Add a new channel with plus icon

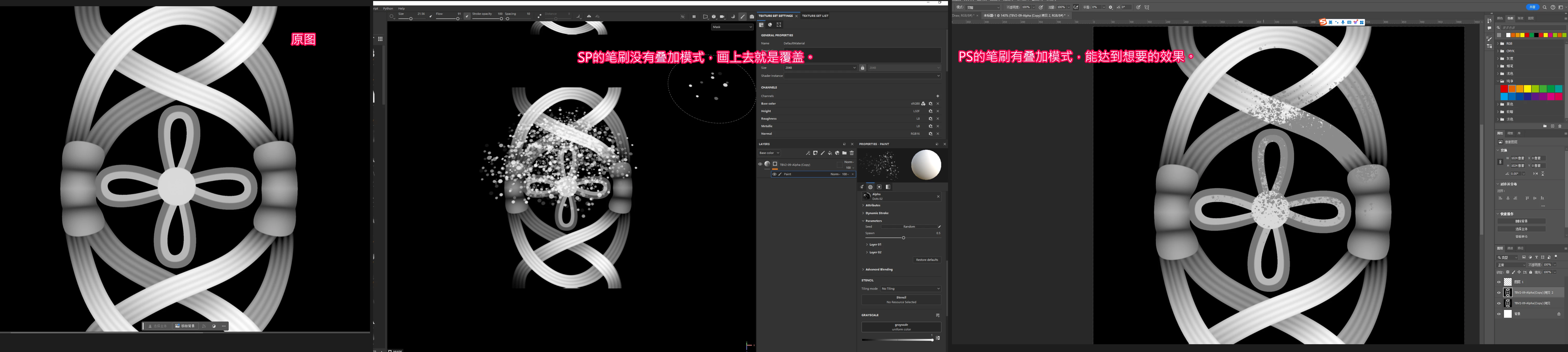pyautogui.click(x=937, y=96)
